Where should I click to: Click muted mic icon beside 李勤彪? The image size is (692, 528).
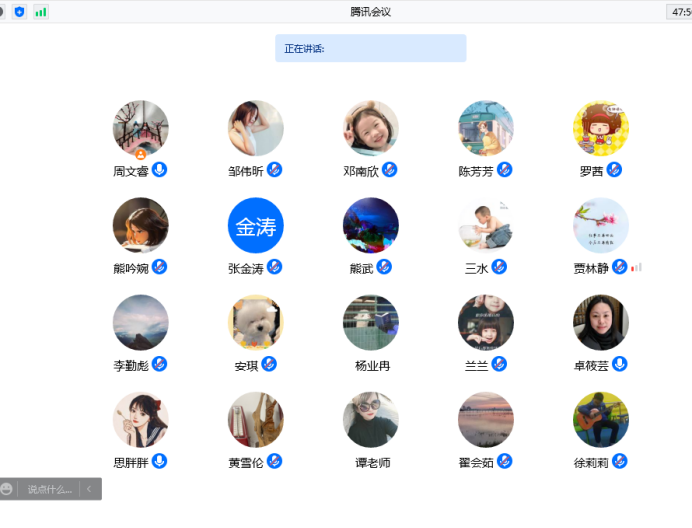tap(159, 364)
